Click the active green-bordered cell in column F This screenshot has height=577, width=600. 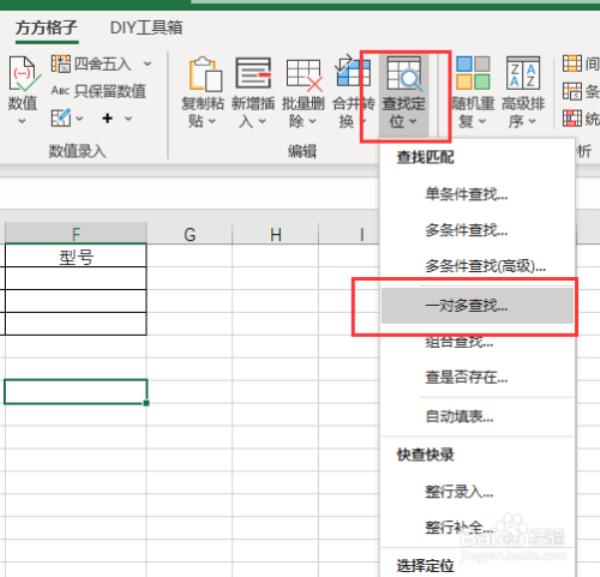(76, 392)
